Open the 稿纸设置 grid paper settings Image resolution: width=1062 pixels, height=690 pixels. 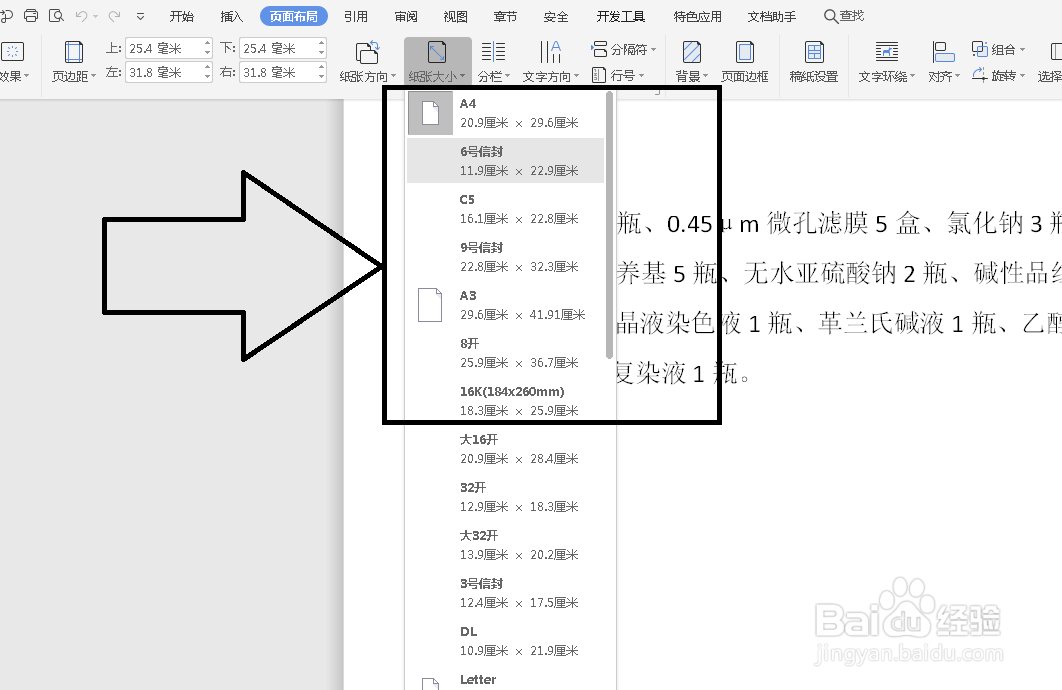(x=816, y=58)
